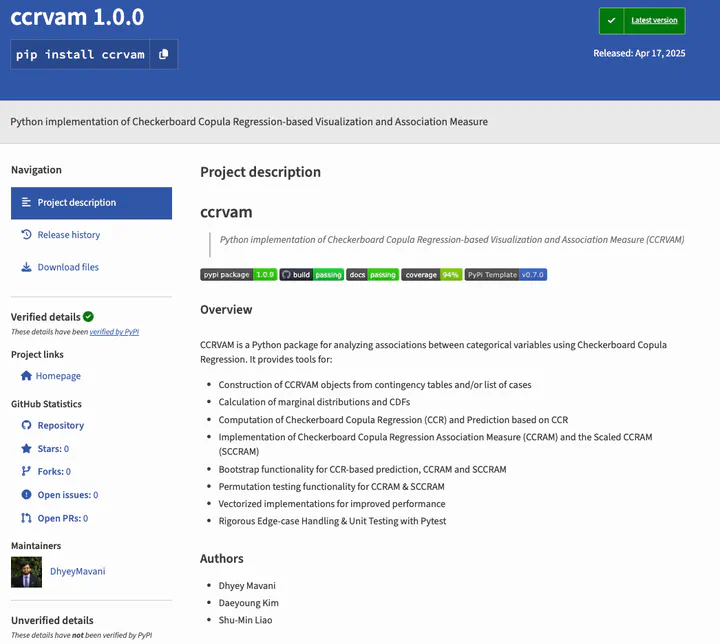
Task: Click 'Calculation of marginal distributions and CDFs' bullet
Action: (x=314, y=402)
